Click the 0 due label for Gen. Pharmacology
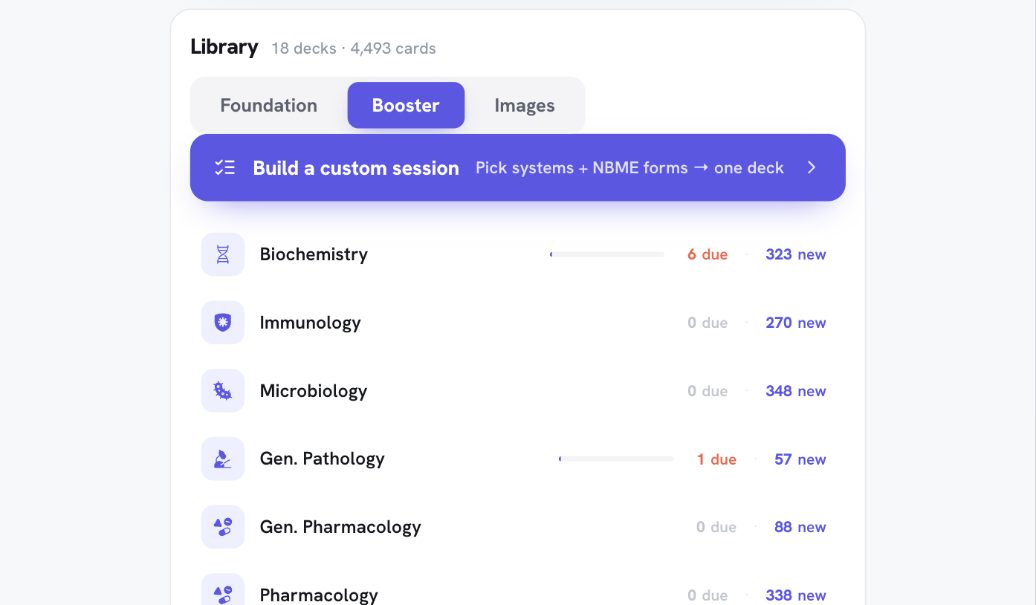Screen dimensions: 1036x605 716,527
